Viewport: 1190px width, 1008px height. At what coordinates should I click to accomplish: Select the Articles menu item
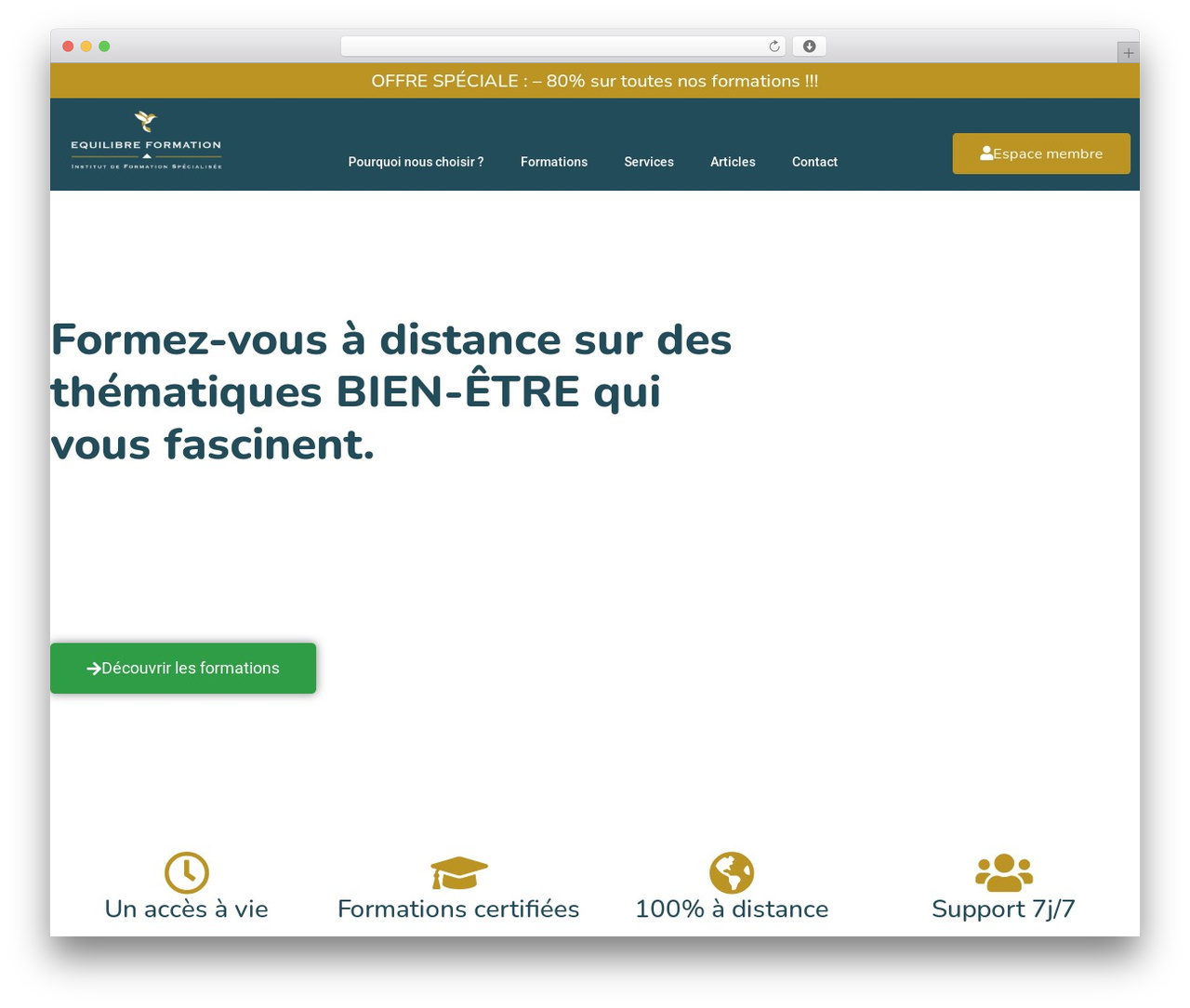pyautogui.click(x=733, y=162)
